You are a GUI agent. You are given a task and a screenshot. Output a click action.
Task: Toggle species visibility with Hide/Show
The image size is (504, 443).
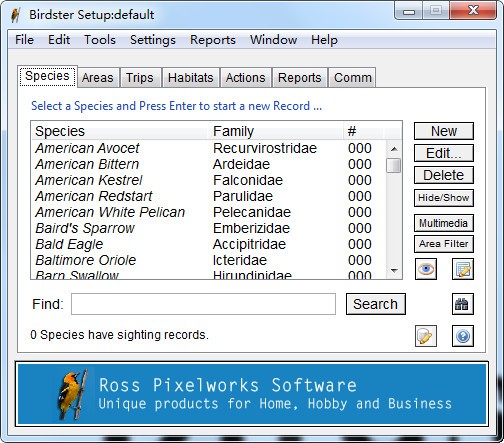coord(444,198)
